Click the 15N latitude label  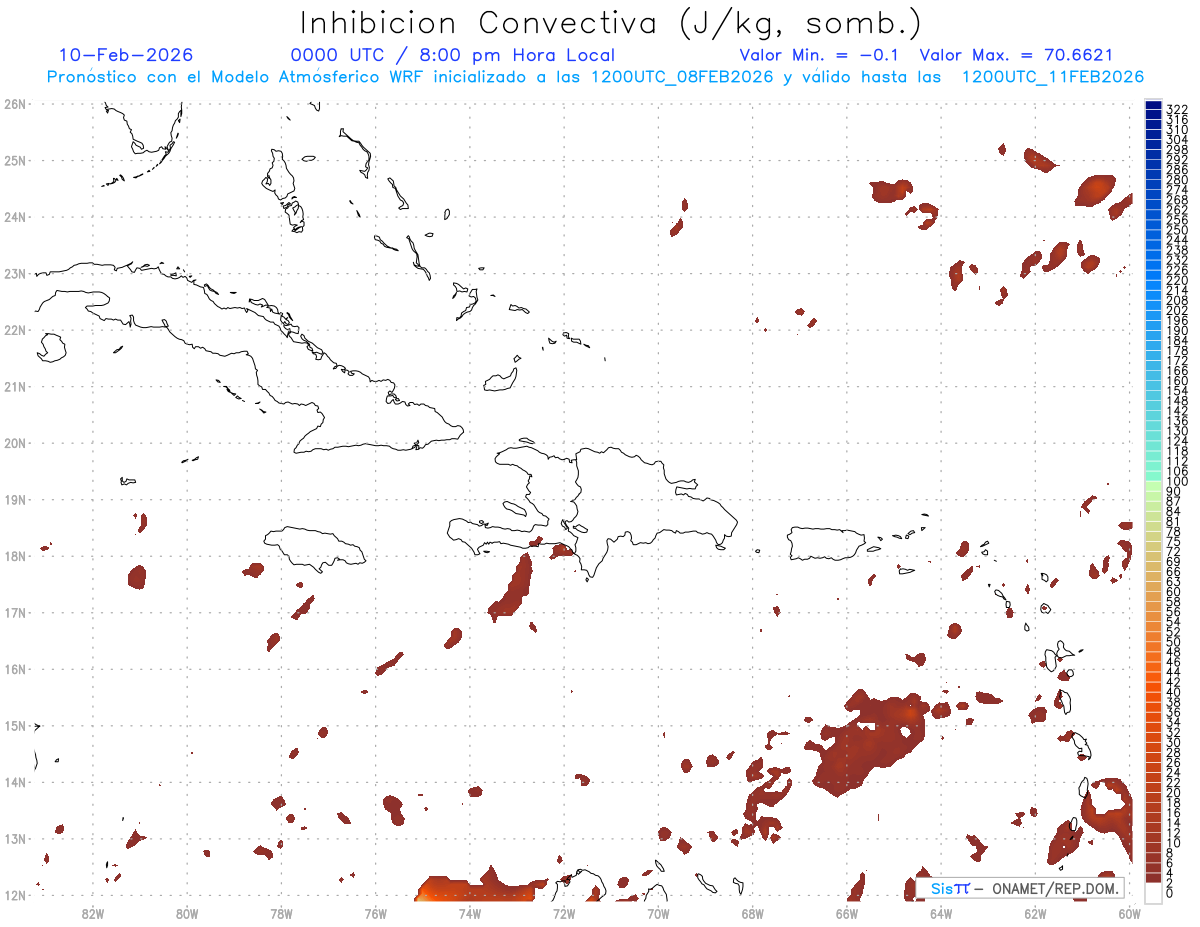pos(15,725)
